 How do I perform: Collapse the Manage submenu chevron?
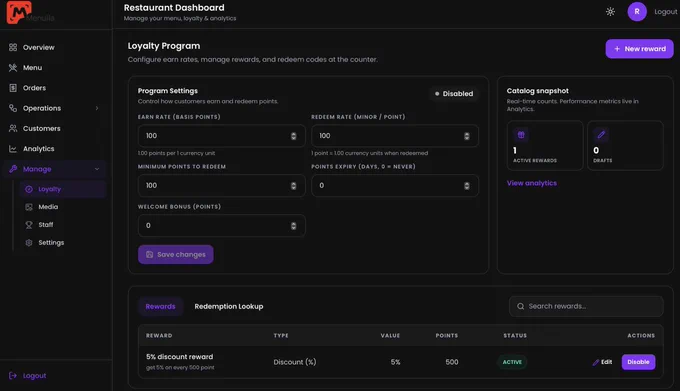(97, 169)
